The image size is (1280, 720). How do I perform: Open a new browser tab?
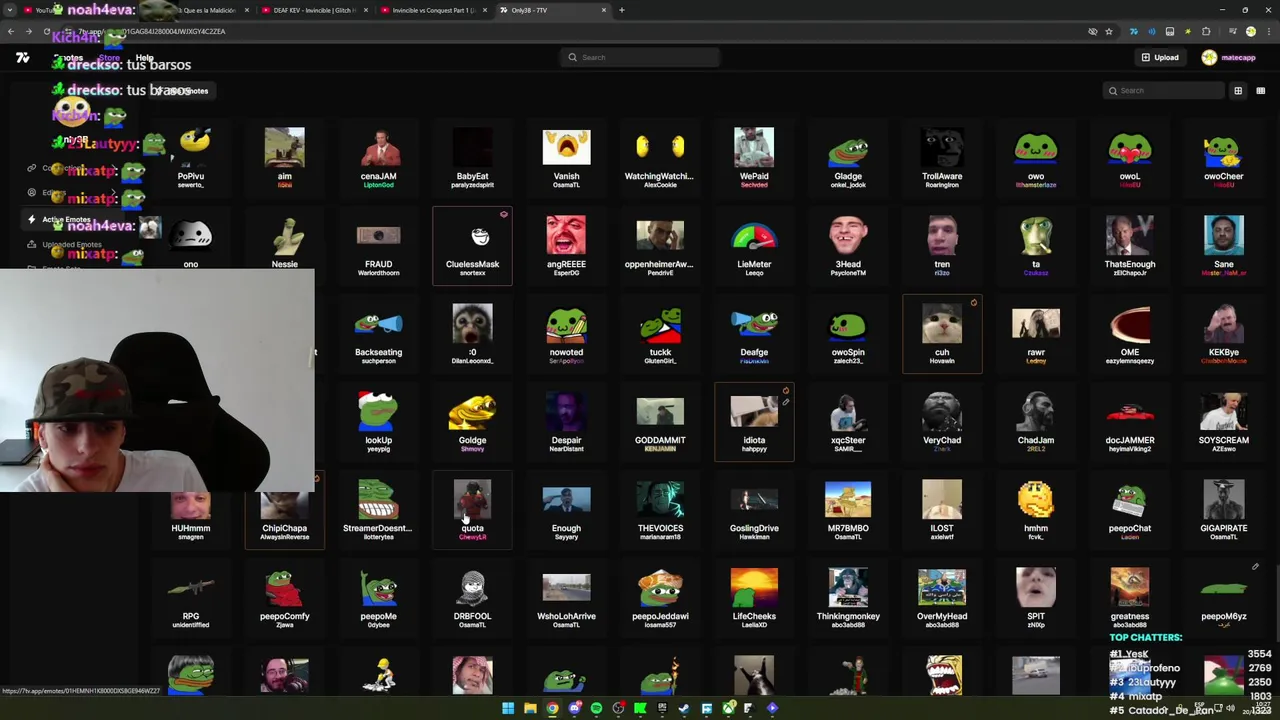point(621,10)
